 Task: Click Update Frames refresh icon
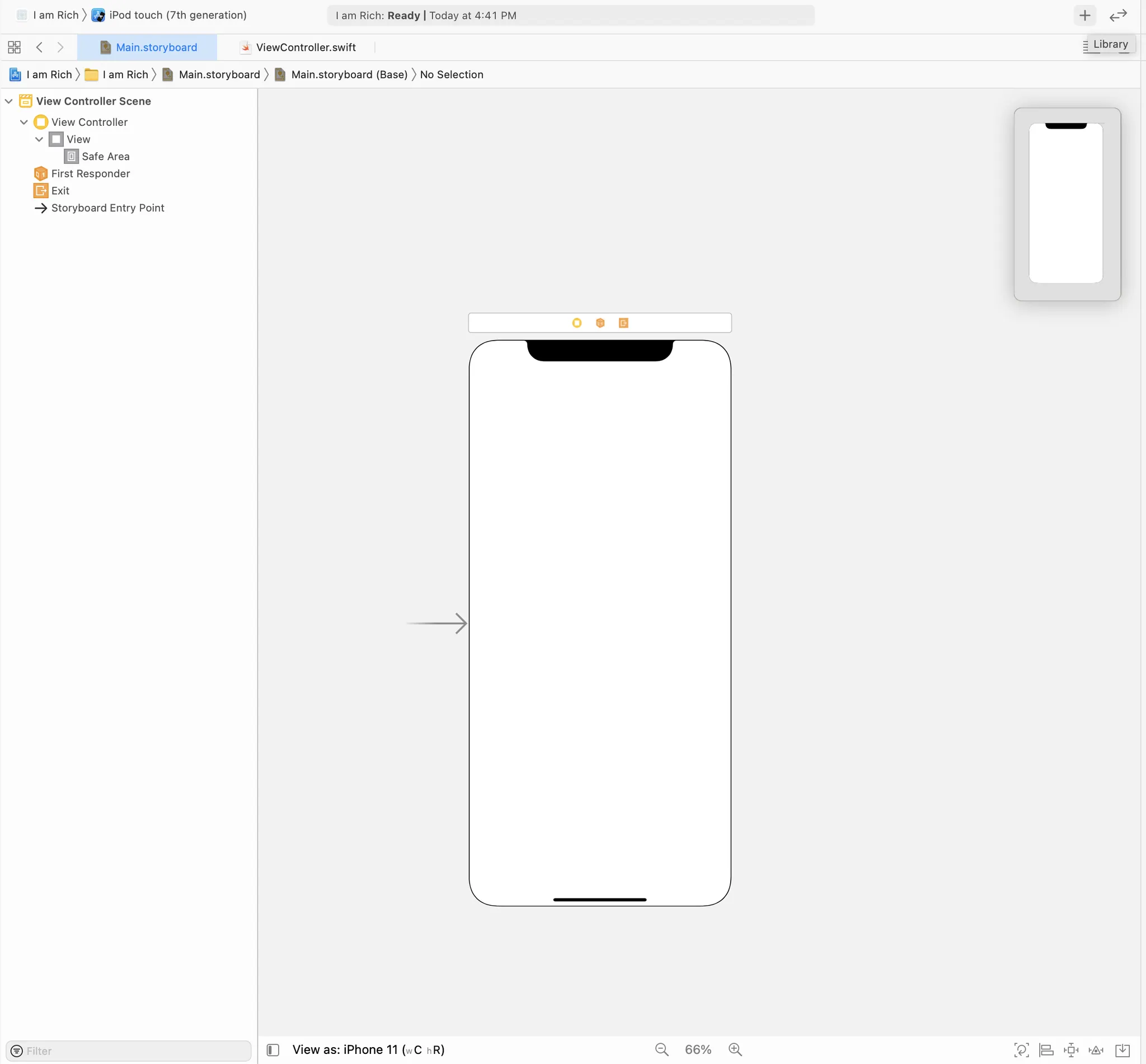1021,1050
